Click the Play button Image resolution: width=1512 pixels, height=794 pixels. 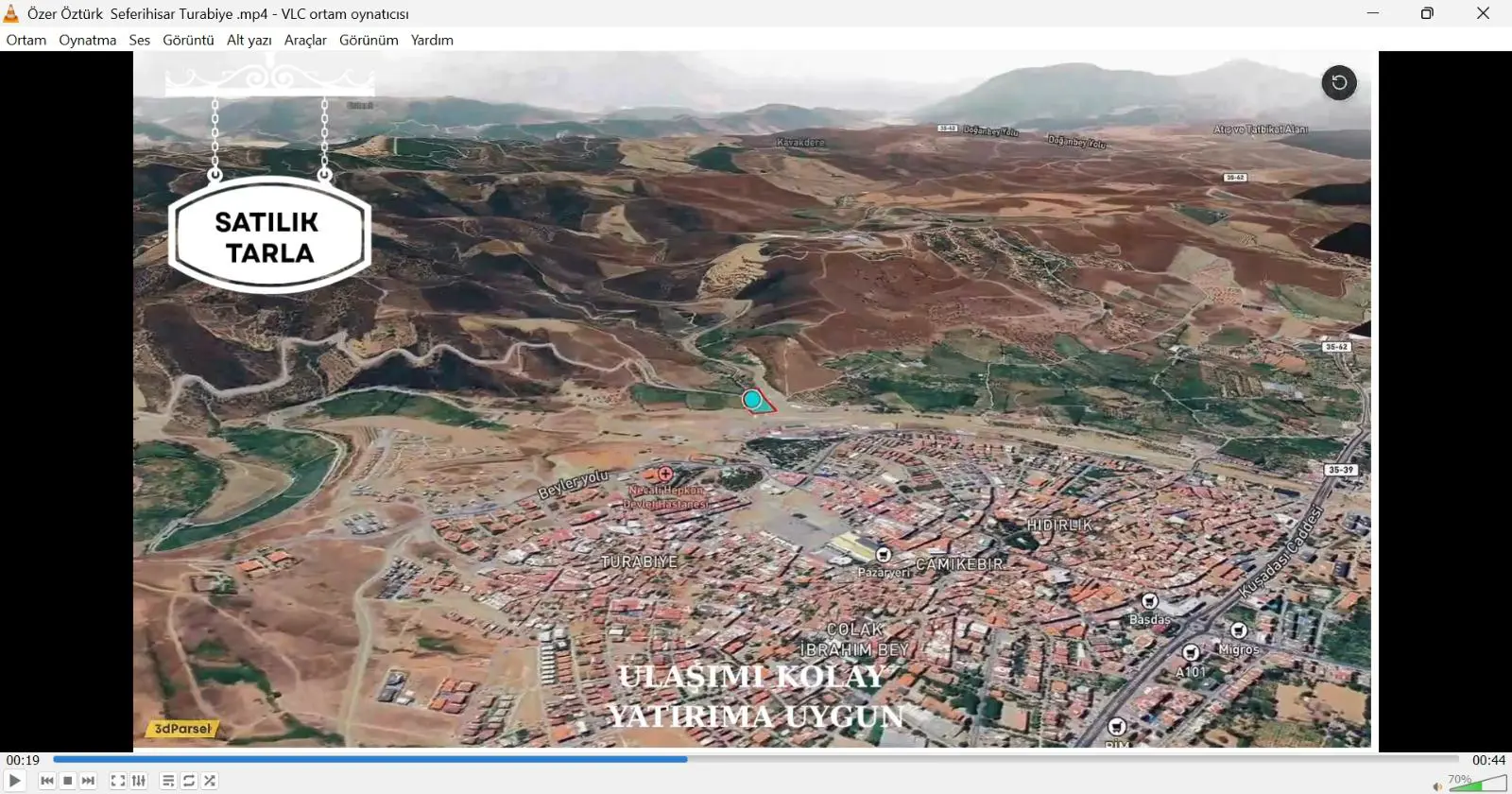click(x=15, y=781)
